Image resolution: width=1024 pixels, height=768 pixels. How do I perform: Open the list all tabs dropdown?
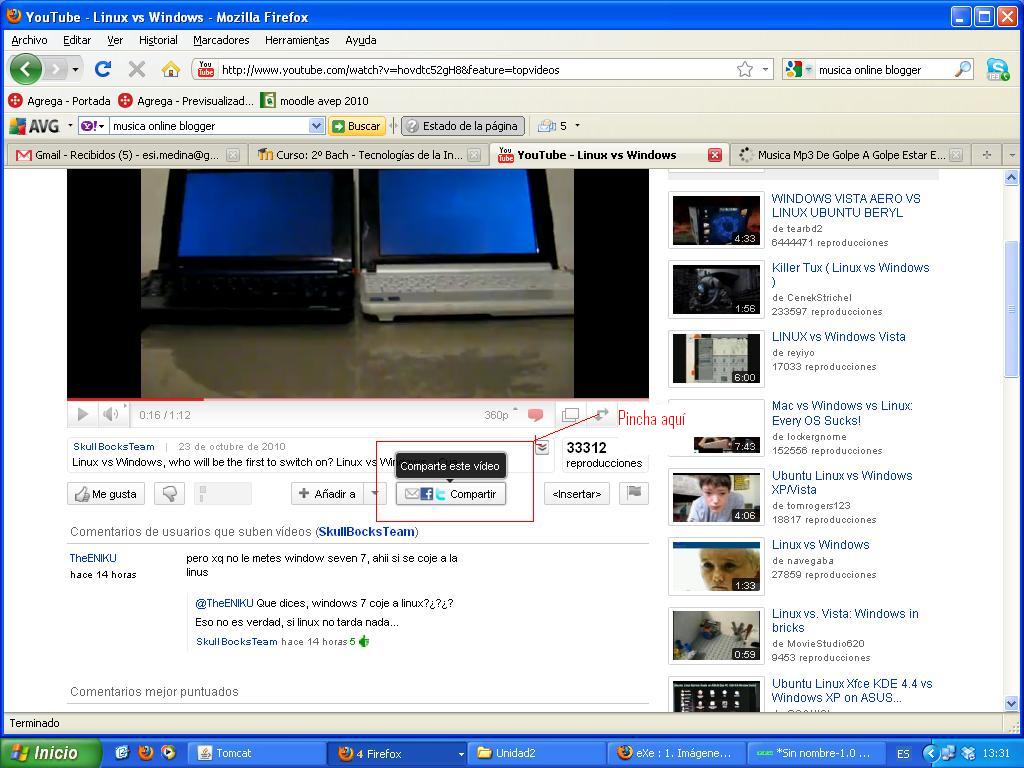(1012, 155)
